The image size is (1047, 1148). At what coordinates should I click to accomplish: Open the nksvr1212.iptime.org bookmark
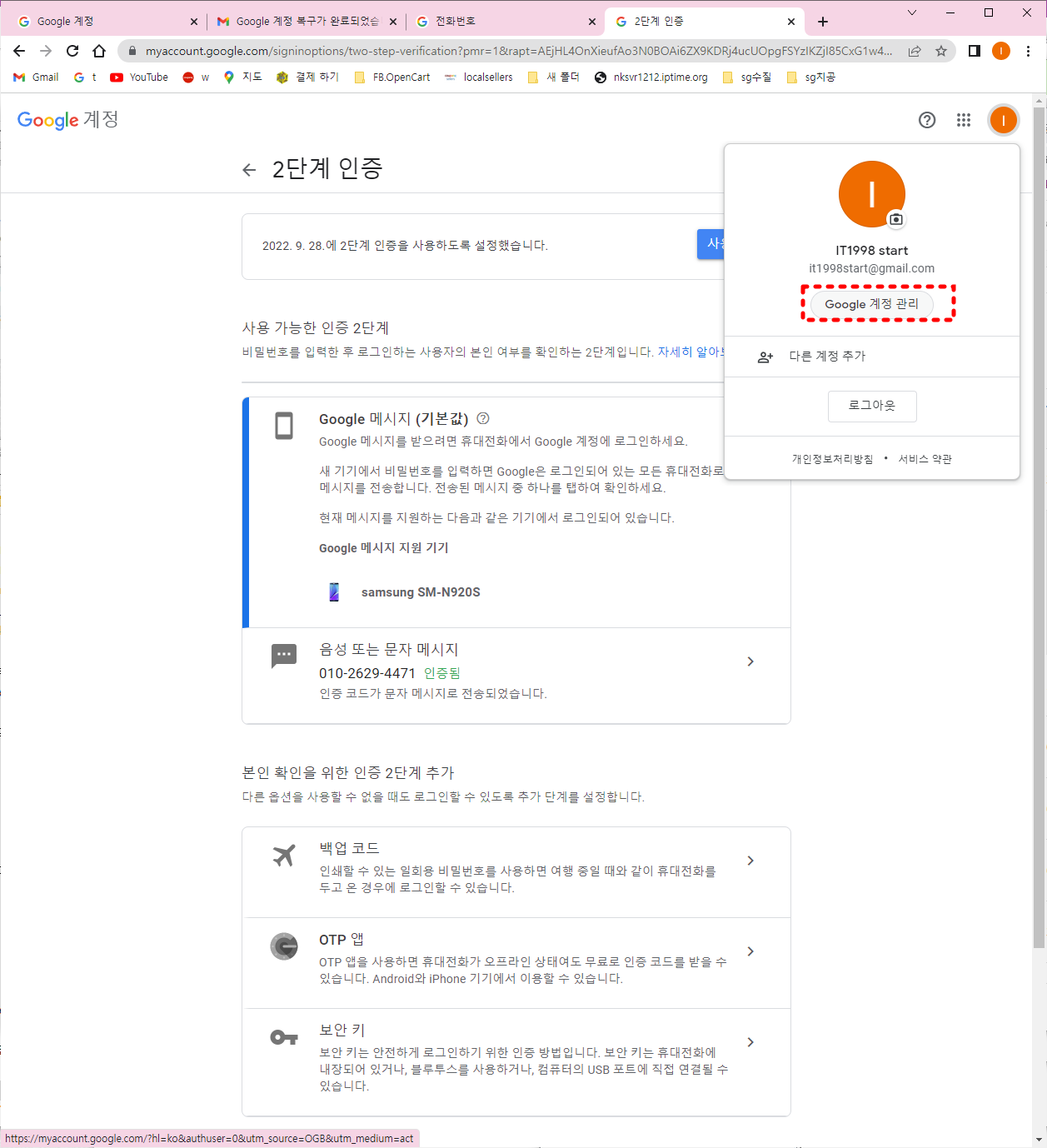(651, 77)
